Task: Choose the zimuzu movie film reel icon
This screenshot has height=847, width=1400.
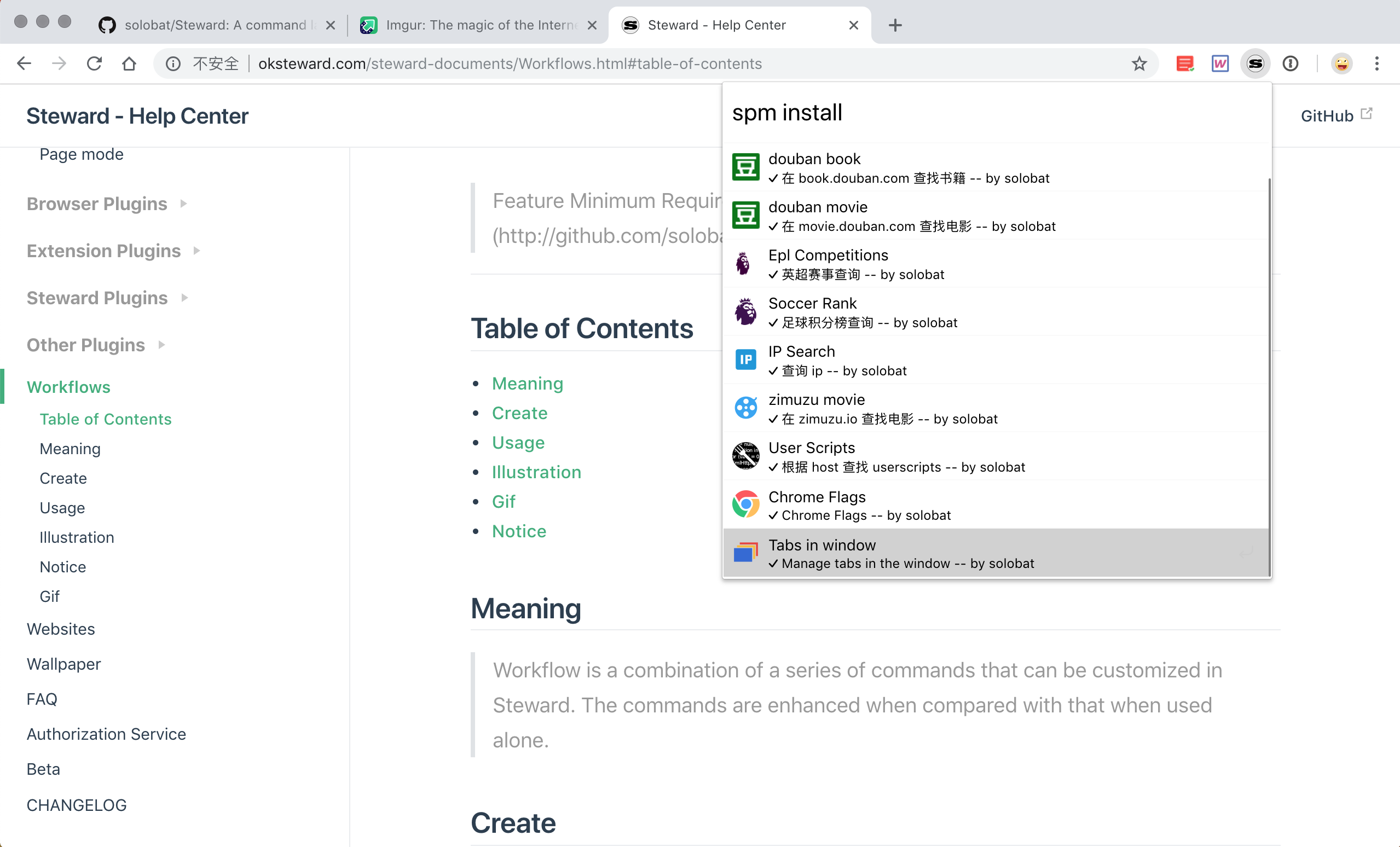Action: [745, 408]
